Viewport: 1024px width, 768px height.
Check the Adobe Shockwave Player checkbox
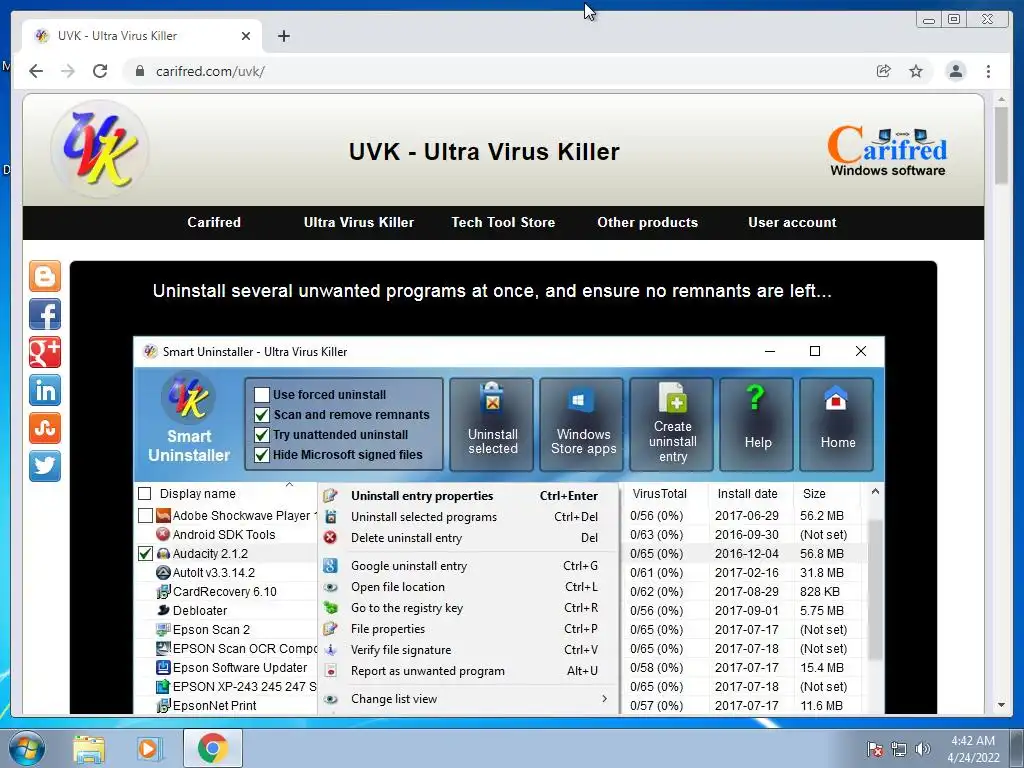click(146, 516)
